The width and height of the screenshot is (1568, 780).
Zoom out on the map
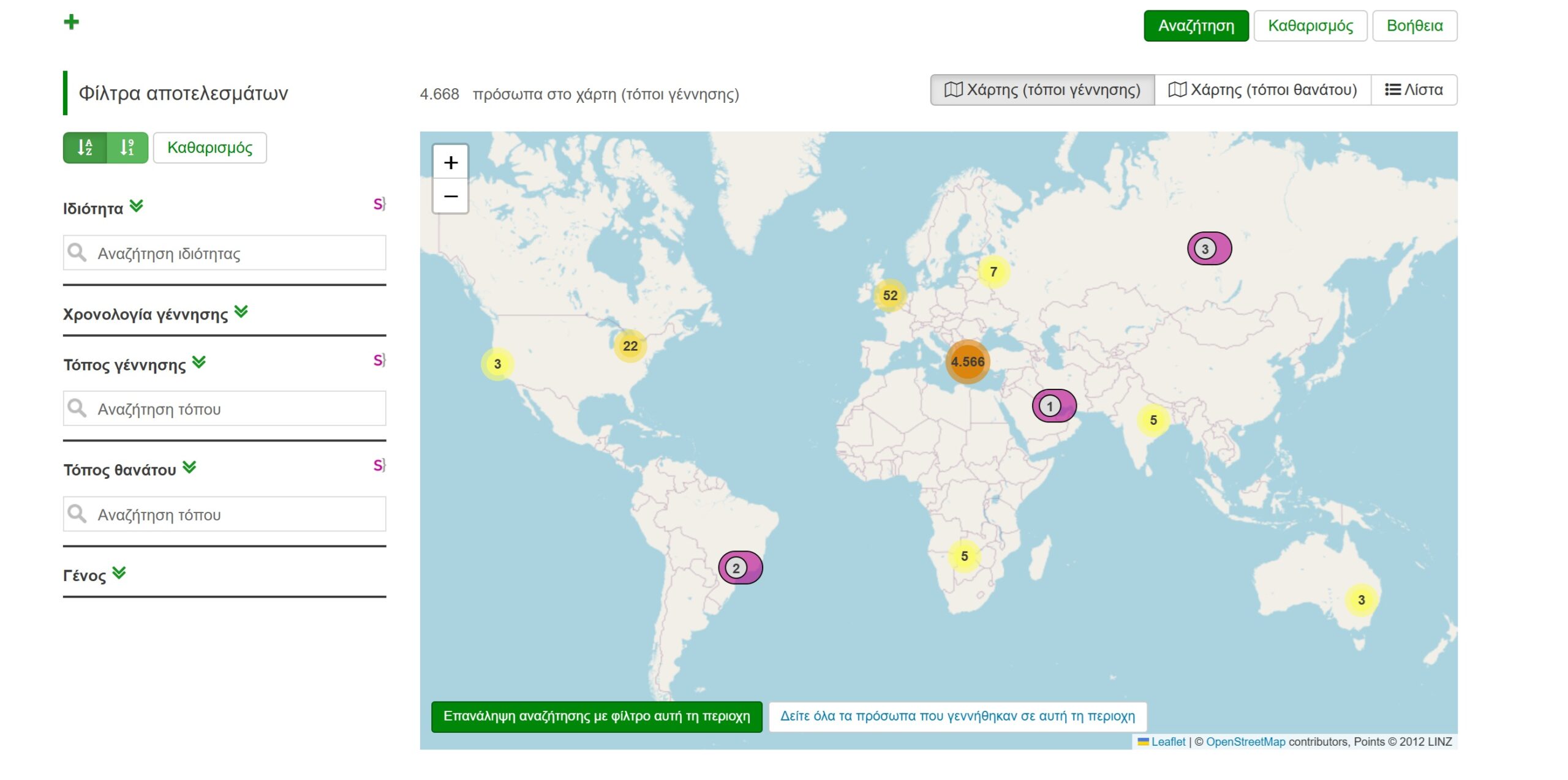[x=450, y=197]
